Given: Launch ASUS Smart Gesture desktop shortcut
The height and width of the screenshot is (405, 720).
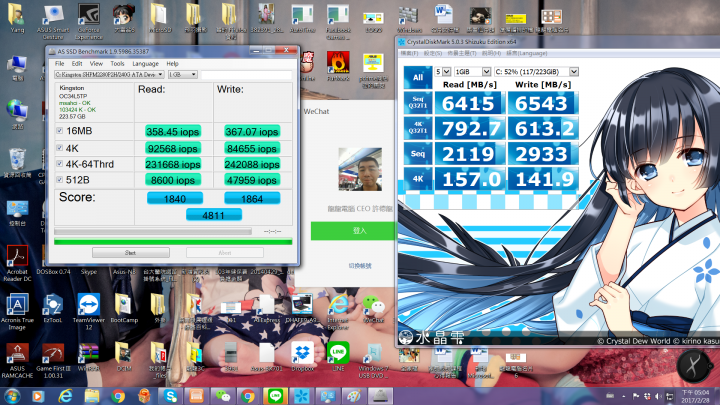Looking at the screenshot, I should 53,21.
